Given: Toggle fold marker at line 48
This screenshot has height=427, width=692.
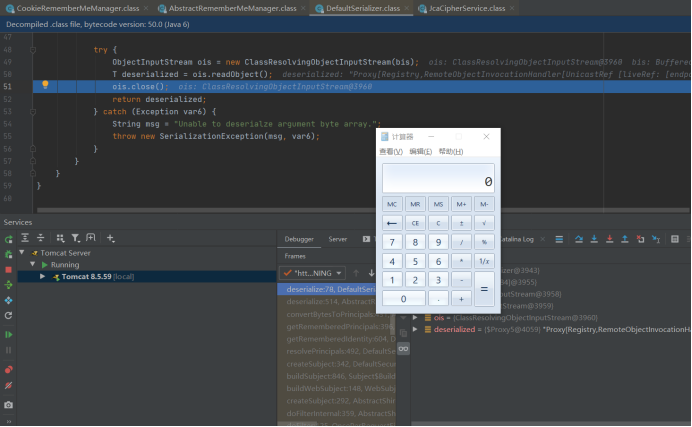Looking at the screenshot, I should pyautogui.click(x=33, y=50).
